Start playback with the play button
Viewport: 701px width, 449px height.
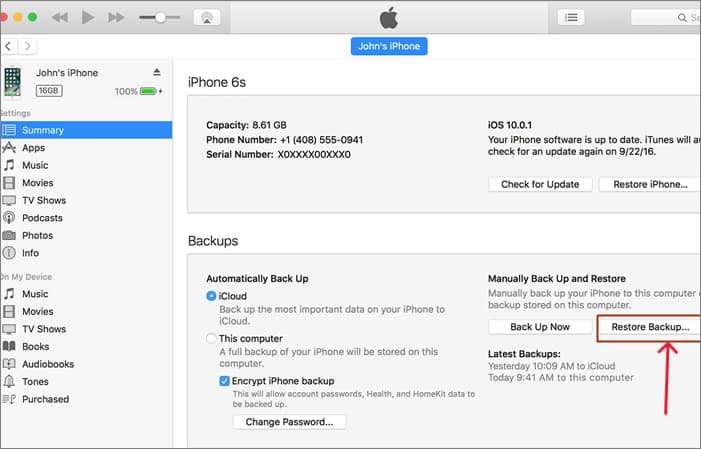[x=88, y=17]
